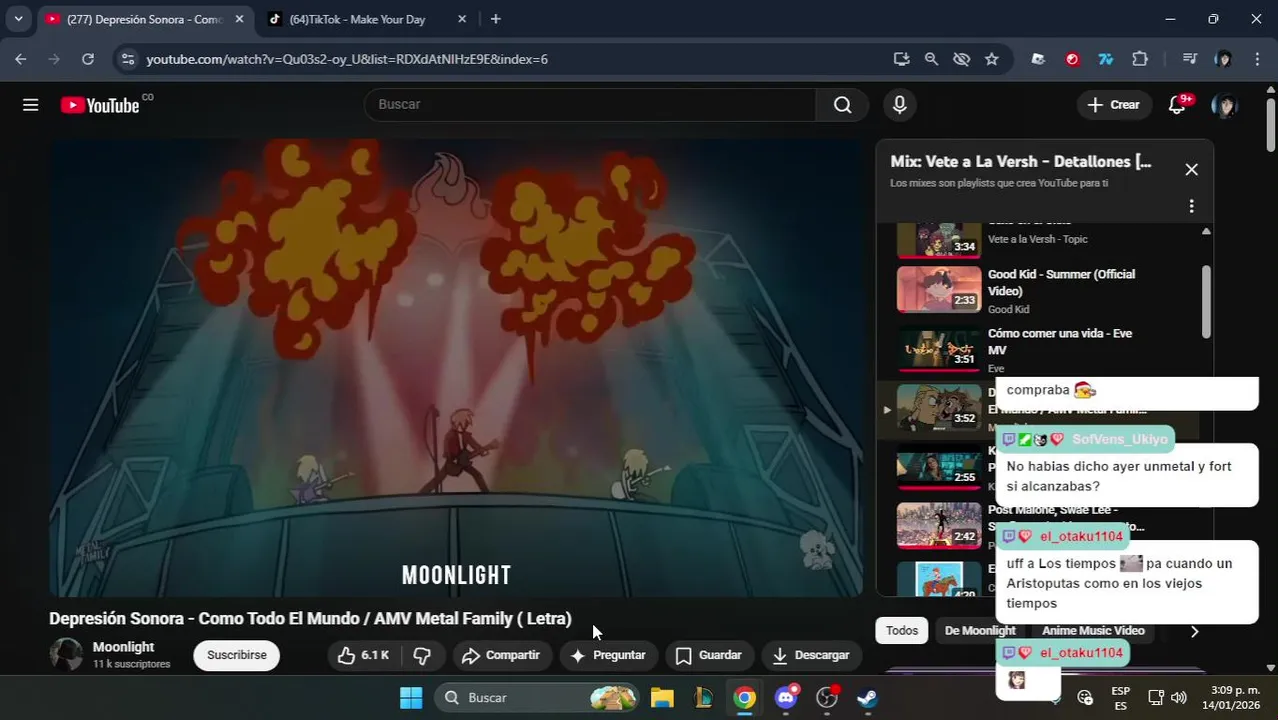Open Chrome three-dot menu
1278x720 pixels.
[1257, 59]
